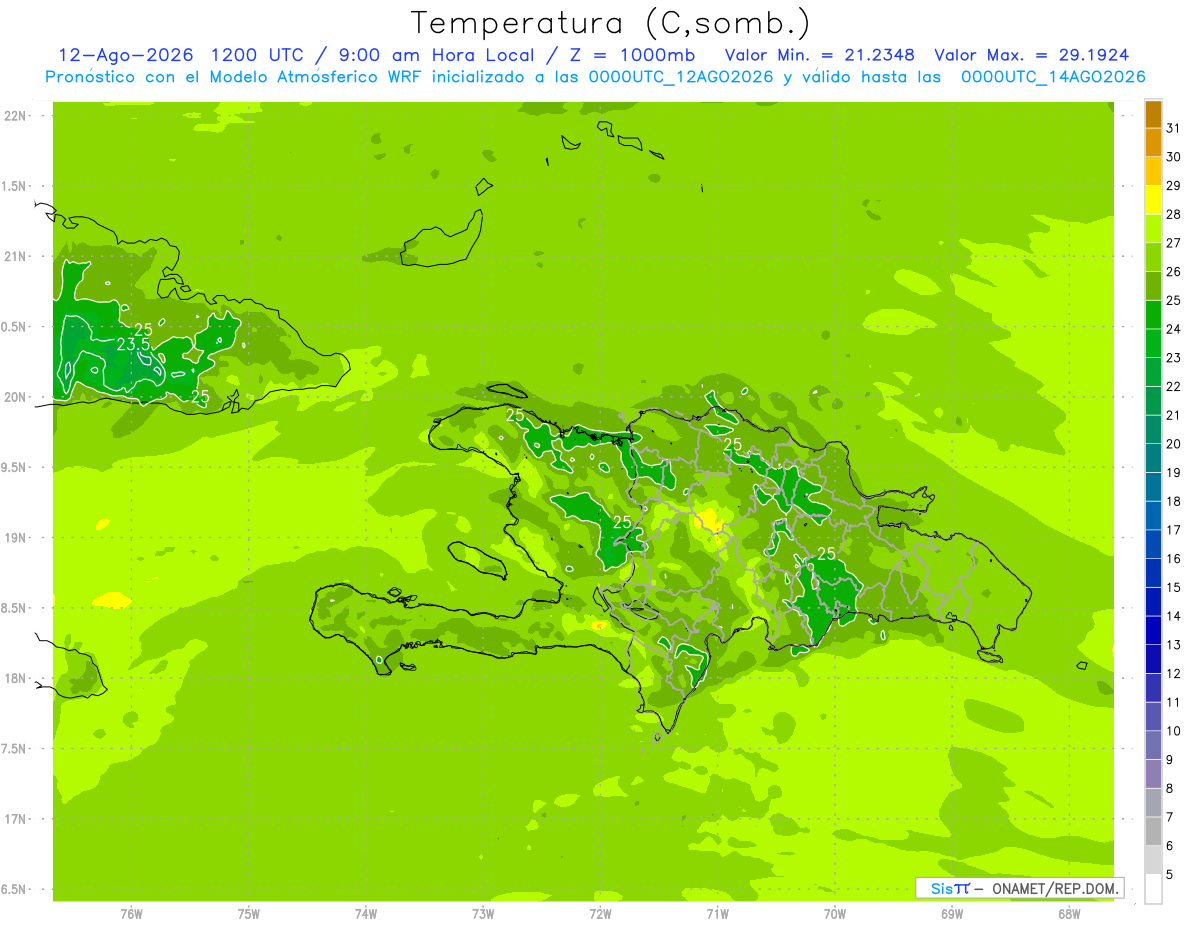Click the "19N" latitude axis label
Screen dimensions: 1200x927
click(x=16, y=537)
